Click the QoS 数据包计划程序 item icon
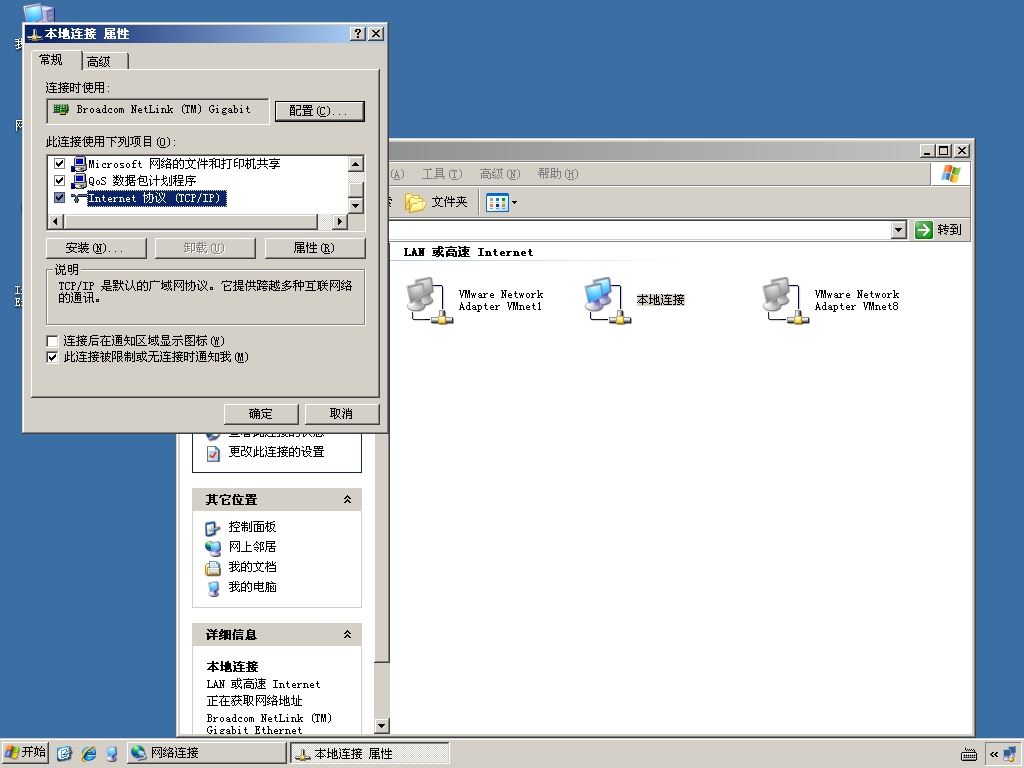Viewport: 1024px width, 768px height. click(x=79, y=181)
